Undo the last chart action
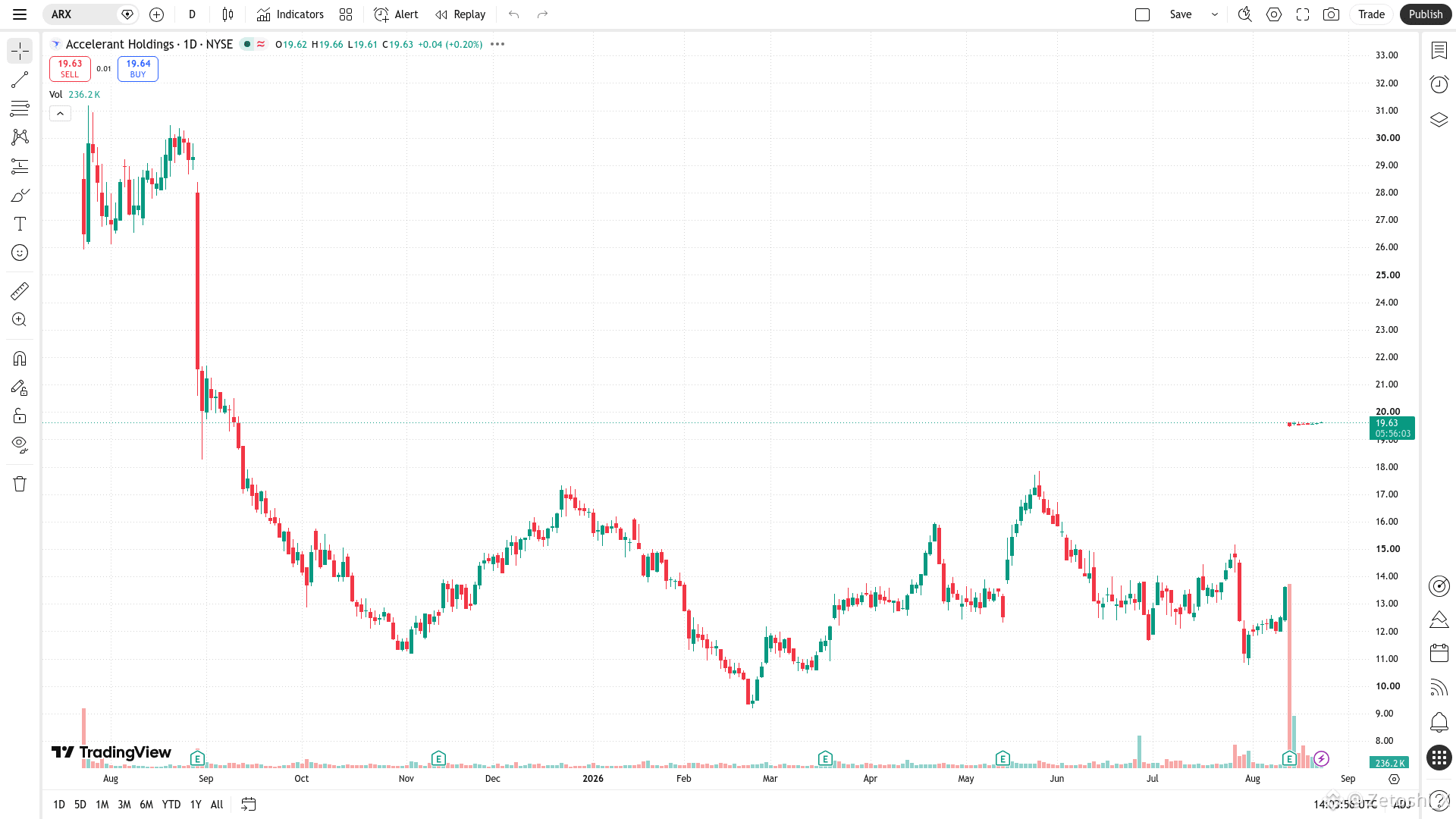 click(514, 14)
